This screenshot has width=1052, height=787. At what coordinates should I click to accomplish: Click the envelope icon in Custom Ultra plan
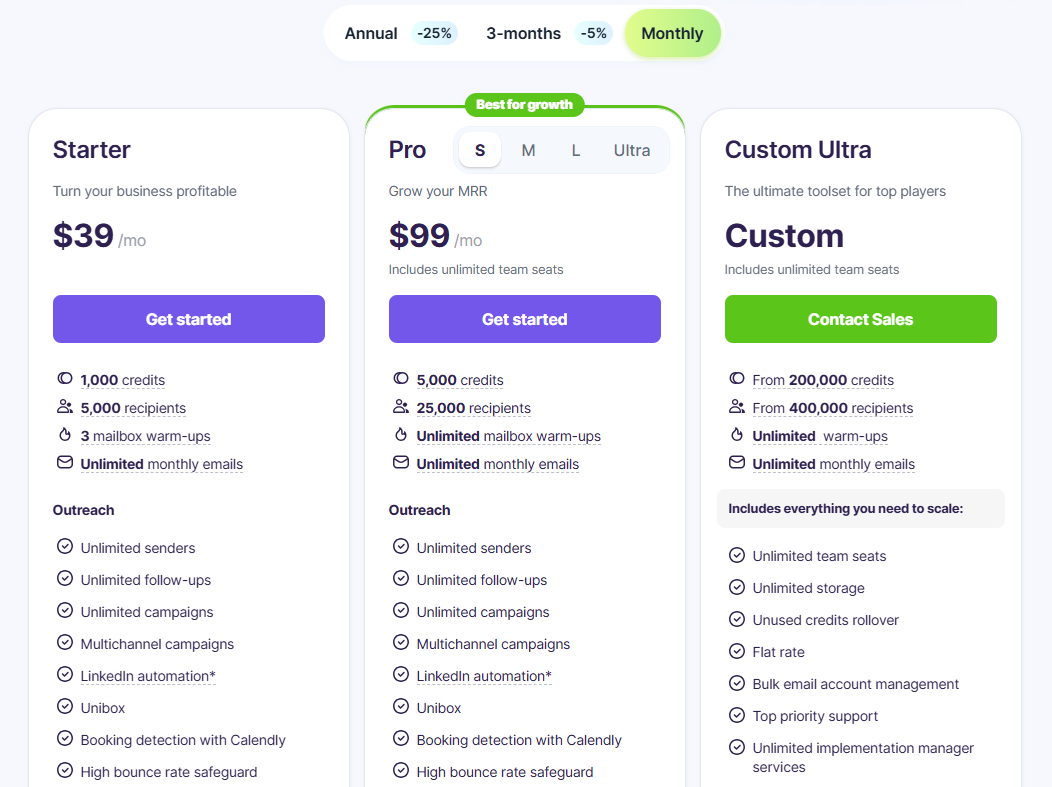tap(737, 463)
